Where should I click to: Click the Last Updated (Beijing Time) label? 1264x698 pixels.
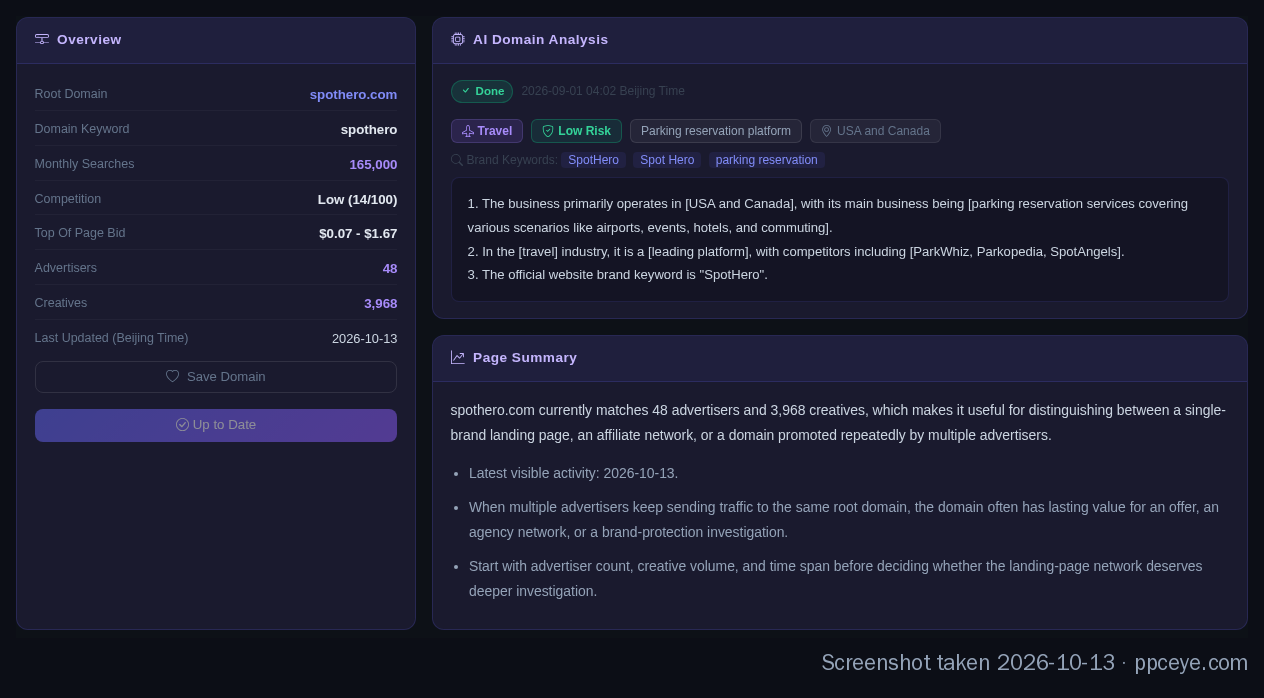pos(111,338)
